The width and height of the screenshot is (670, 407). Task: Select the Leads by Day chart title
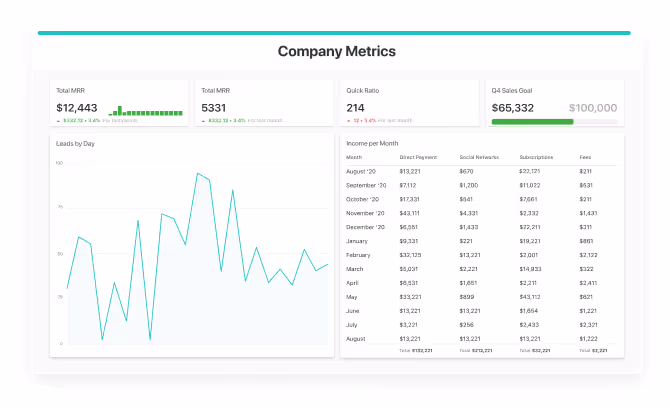point(75,144)
